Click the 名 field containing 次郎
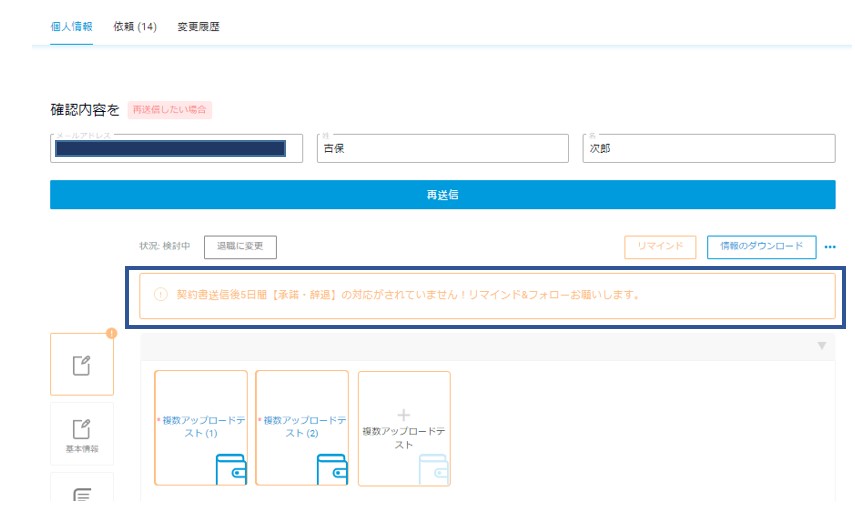 (709, 148)
